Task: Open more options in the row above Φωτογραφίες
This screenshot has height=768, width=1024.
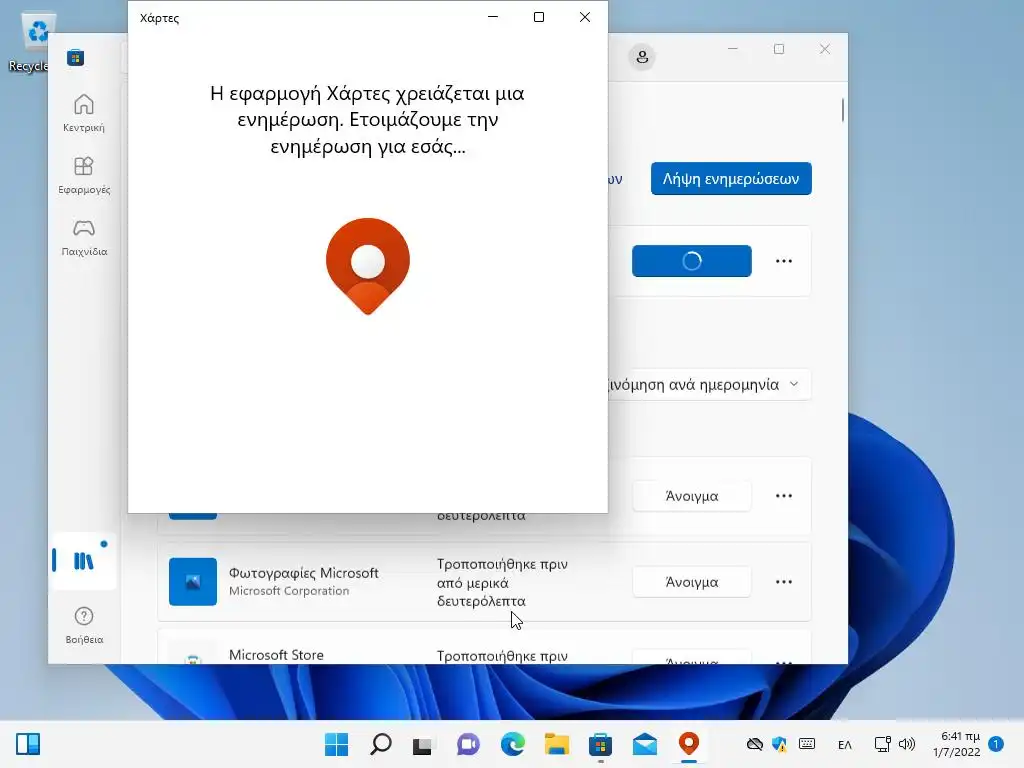Action: coord(784,496)
